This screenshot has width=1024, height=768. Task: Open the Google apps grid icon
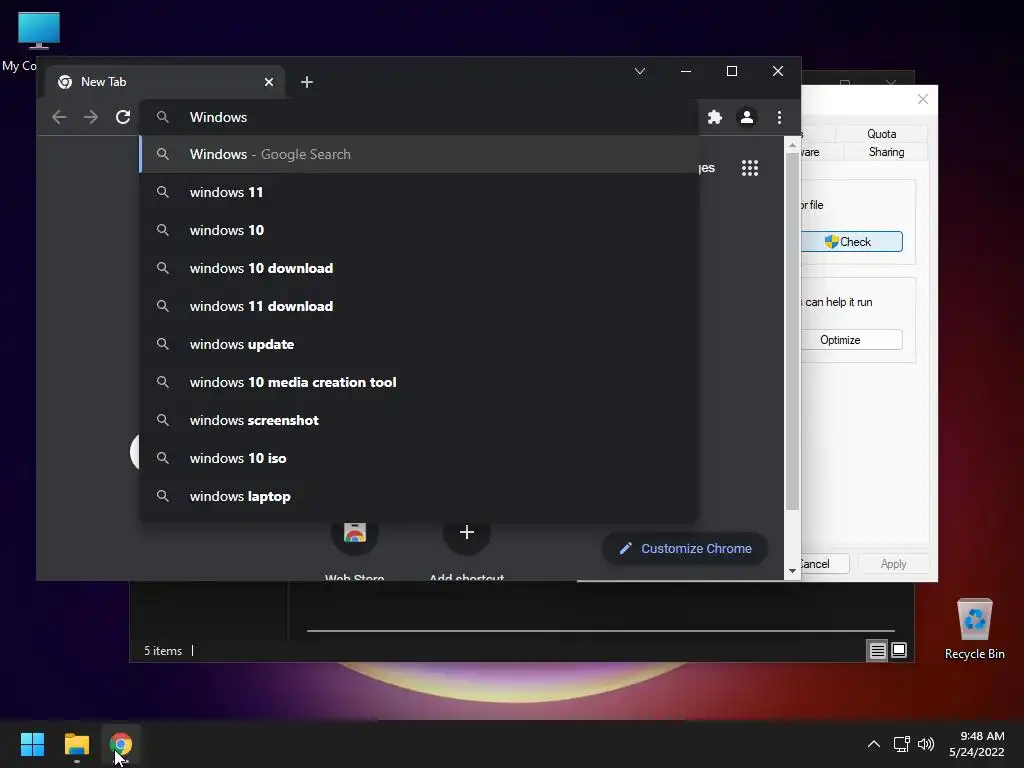[750, 168]
